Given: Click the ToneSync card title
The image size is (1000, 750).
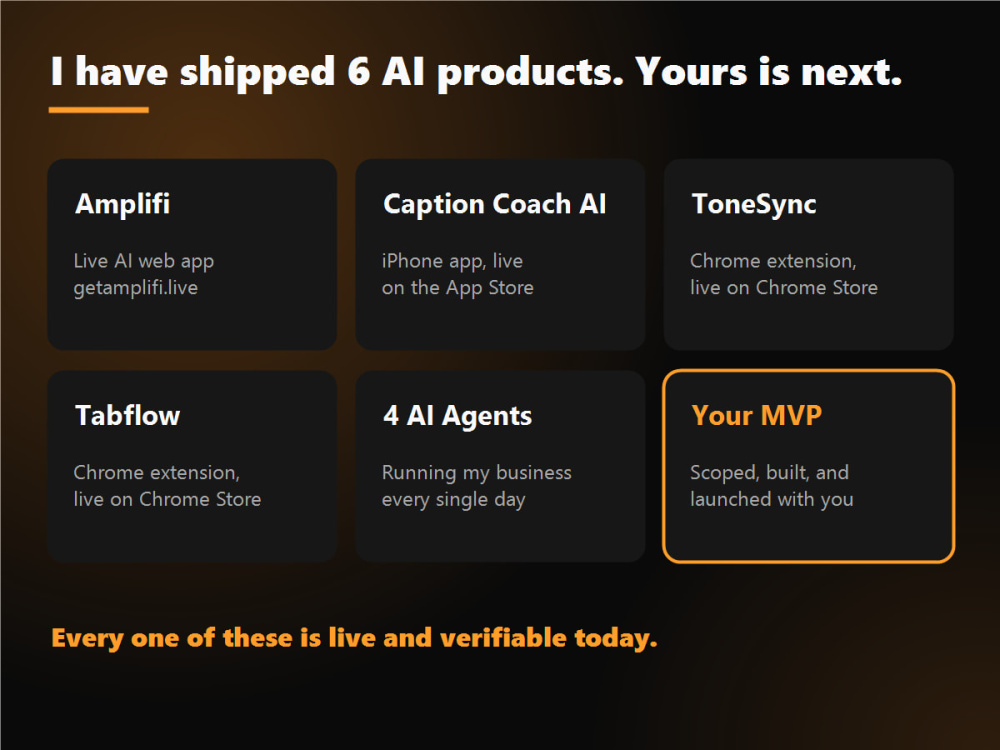Looking at the screenshot, I should coord(754,204).
